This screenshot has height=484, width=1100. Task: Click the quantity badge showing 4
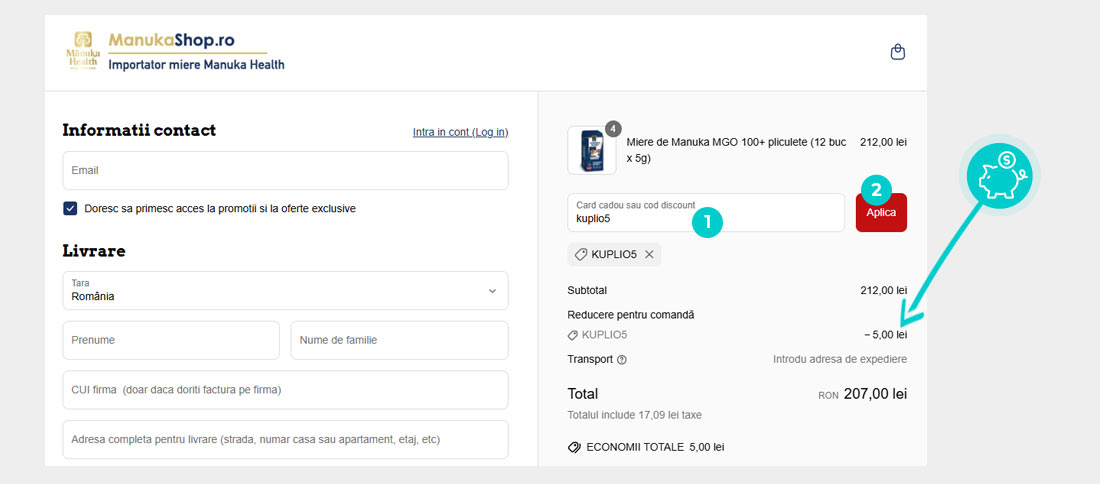point(613,129)
